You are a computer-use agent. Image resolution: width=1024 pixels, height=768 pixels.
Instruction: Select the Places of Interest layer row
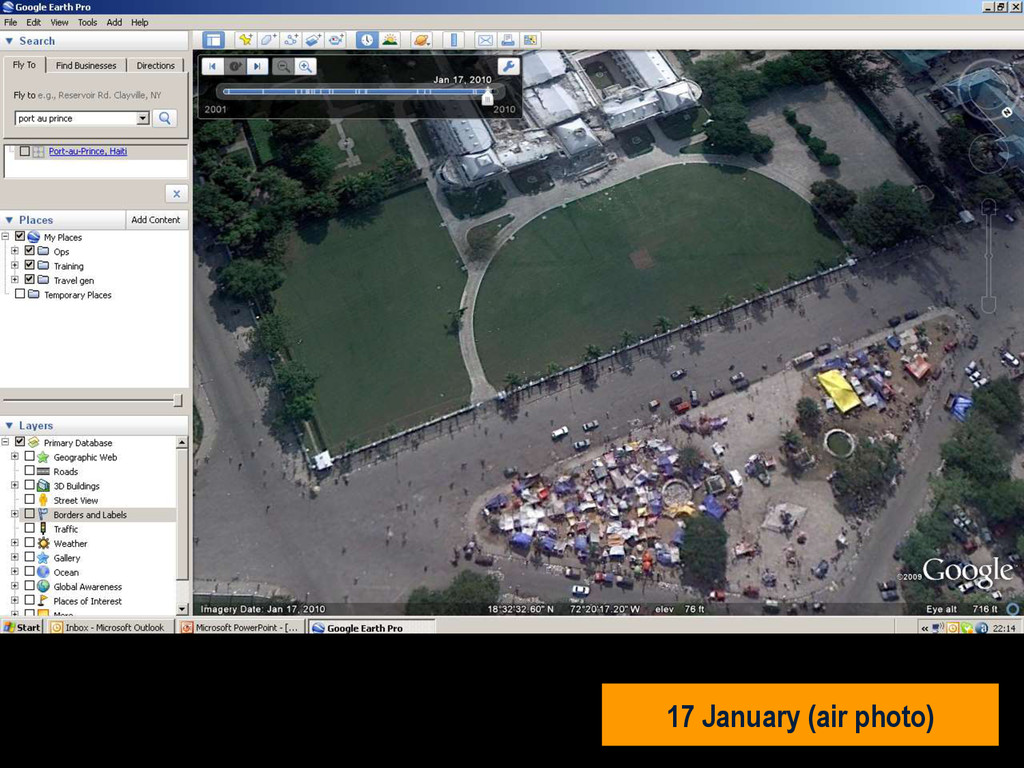click(x=88, y=601)
